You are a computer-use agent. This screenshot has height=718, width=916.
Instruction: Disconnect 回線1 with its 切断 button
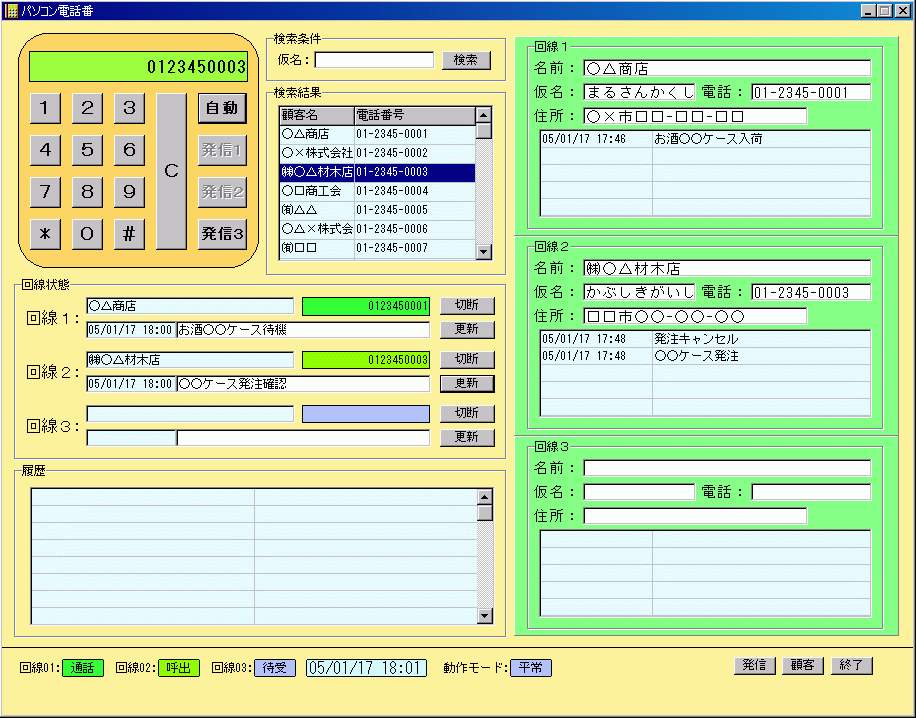click(467, 306)
